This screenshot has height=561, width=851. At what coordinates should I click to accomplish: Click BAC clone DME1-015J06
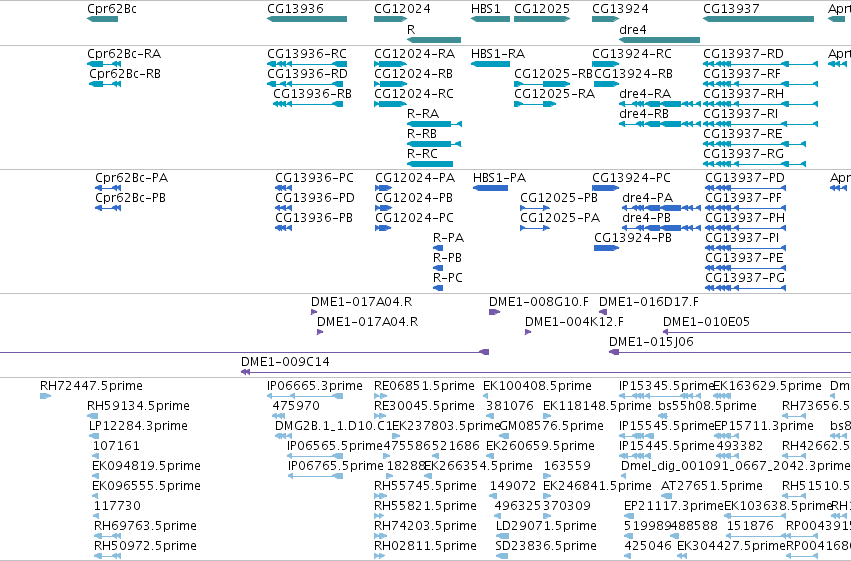[x=730, y=352]
